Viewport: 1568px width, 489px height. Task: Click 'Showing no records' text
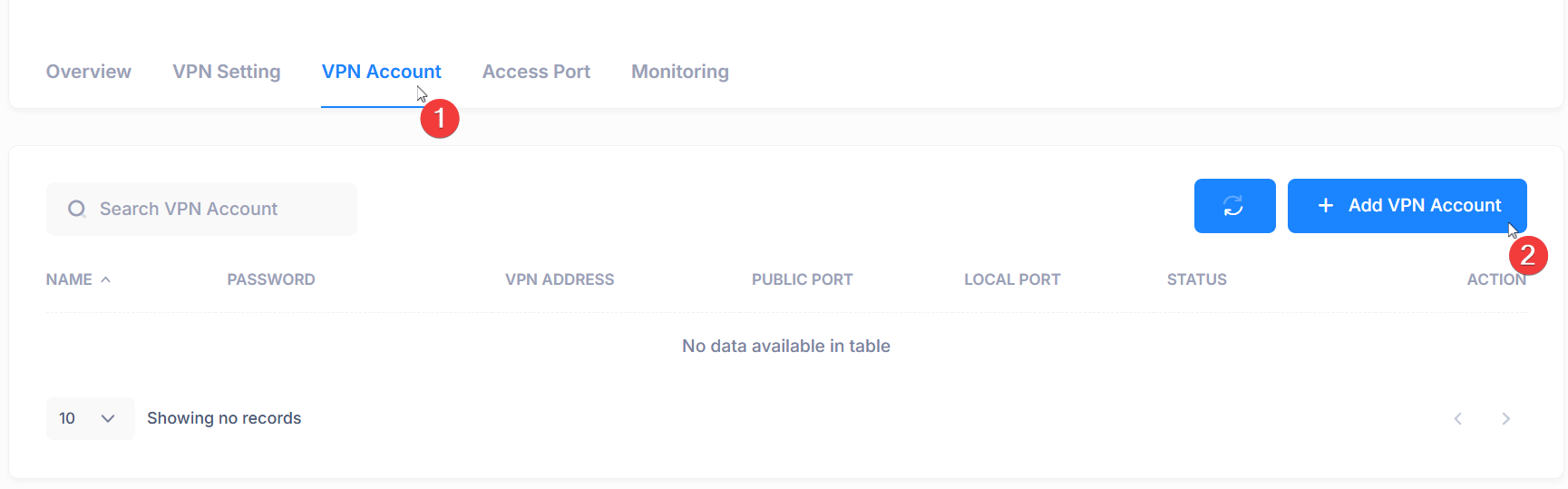click(x=224, y=418)
